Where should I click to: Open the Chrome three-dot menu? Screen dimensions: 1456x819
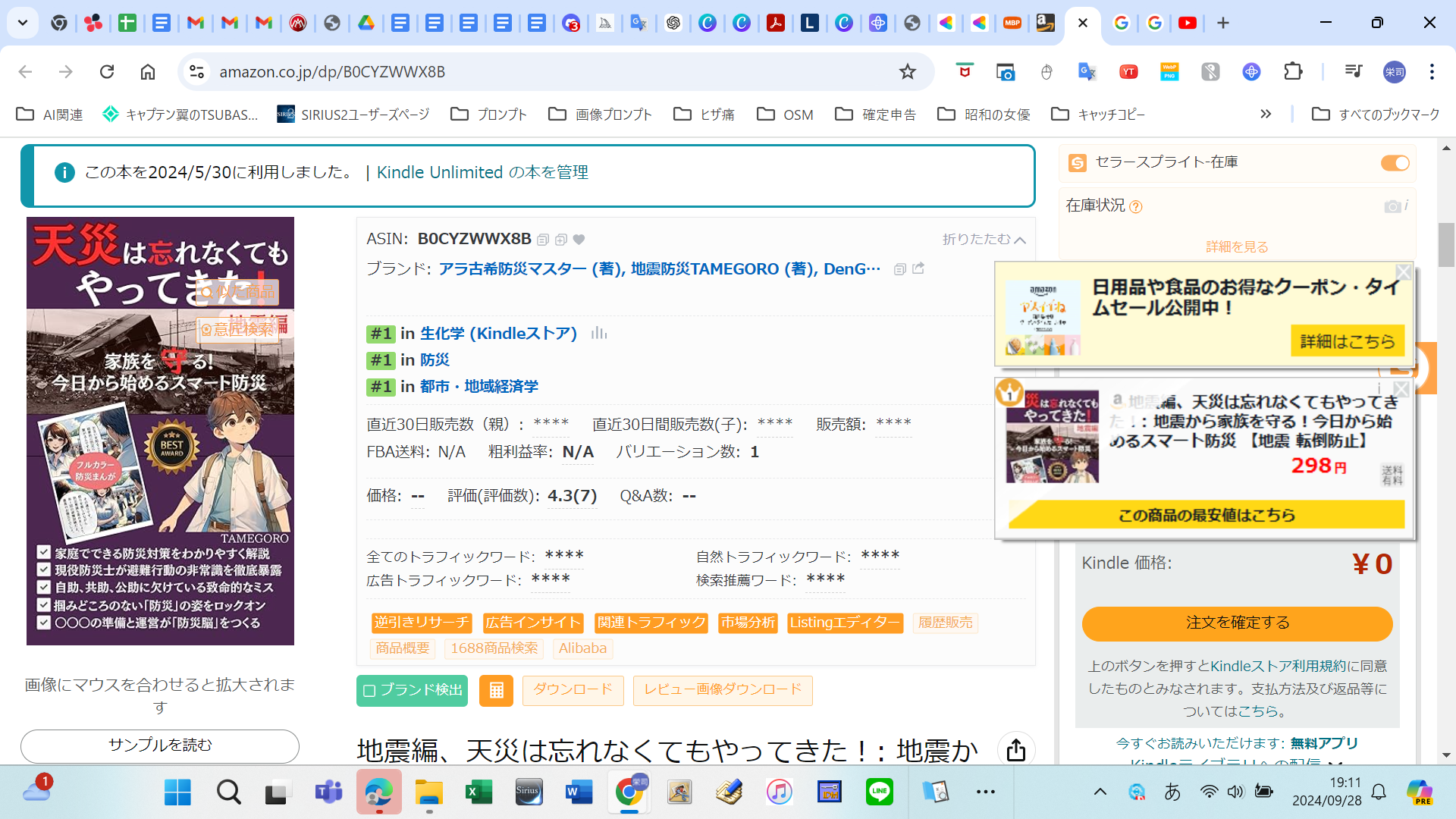pos(1432,71)
